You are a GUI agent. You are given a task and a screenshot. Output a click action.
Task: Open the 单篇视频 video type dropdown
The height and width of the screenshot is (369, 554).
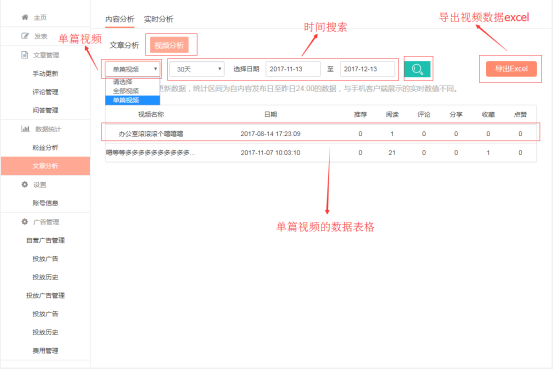(x=132, y=69)
